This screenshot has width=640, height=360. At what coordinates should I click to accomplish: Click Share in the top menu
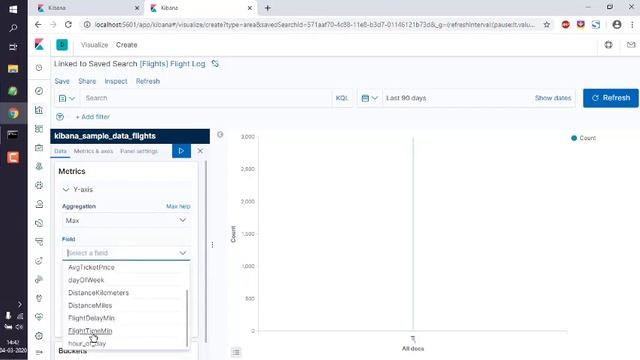tap(87, 81)
